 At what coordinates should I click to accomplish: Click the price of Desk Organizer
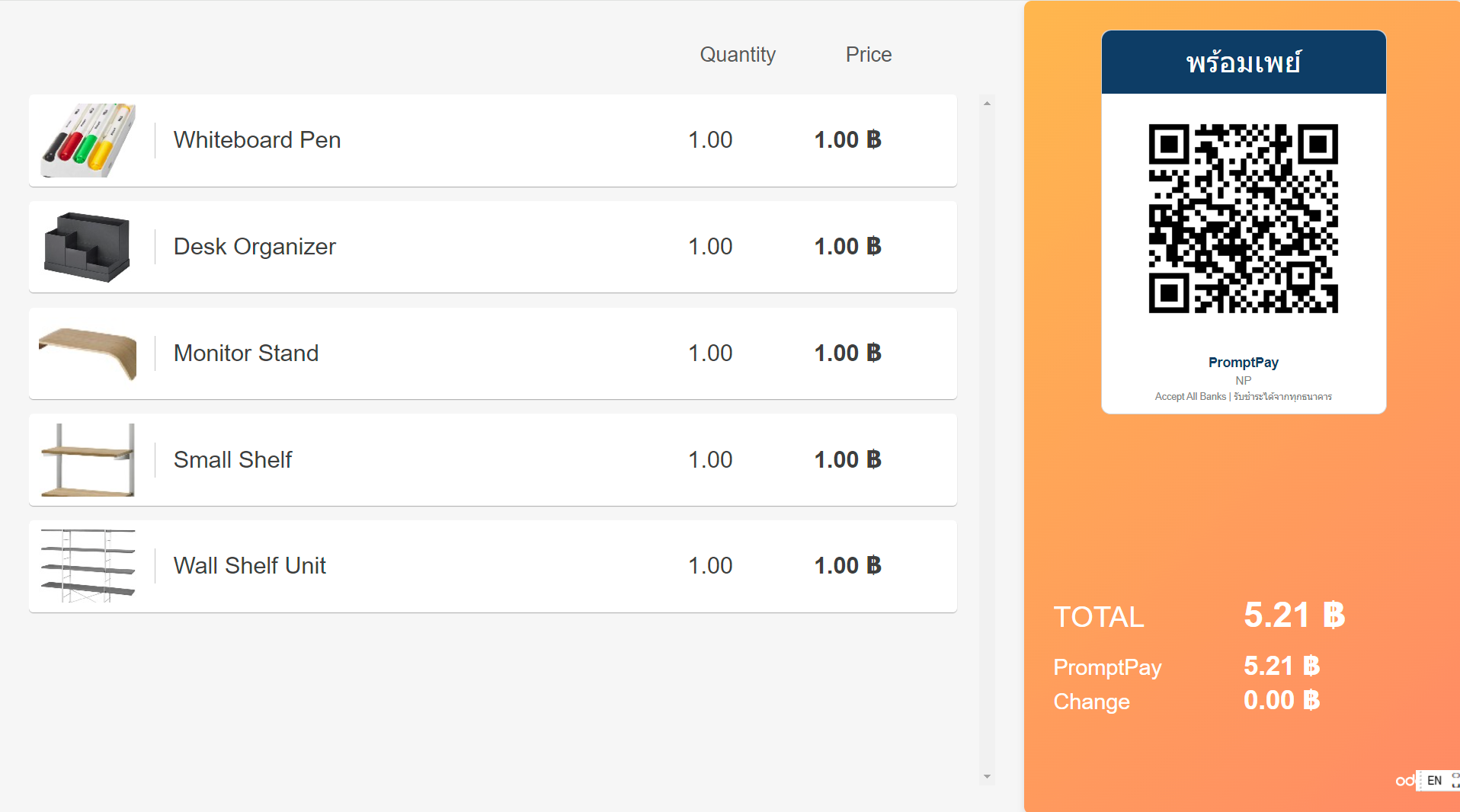848,247
